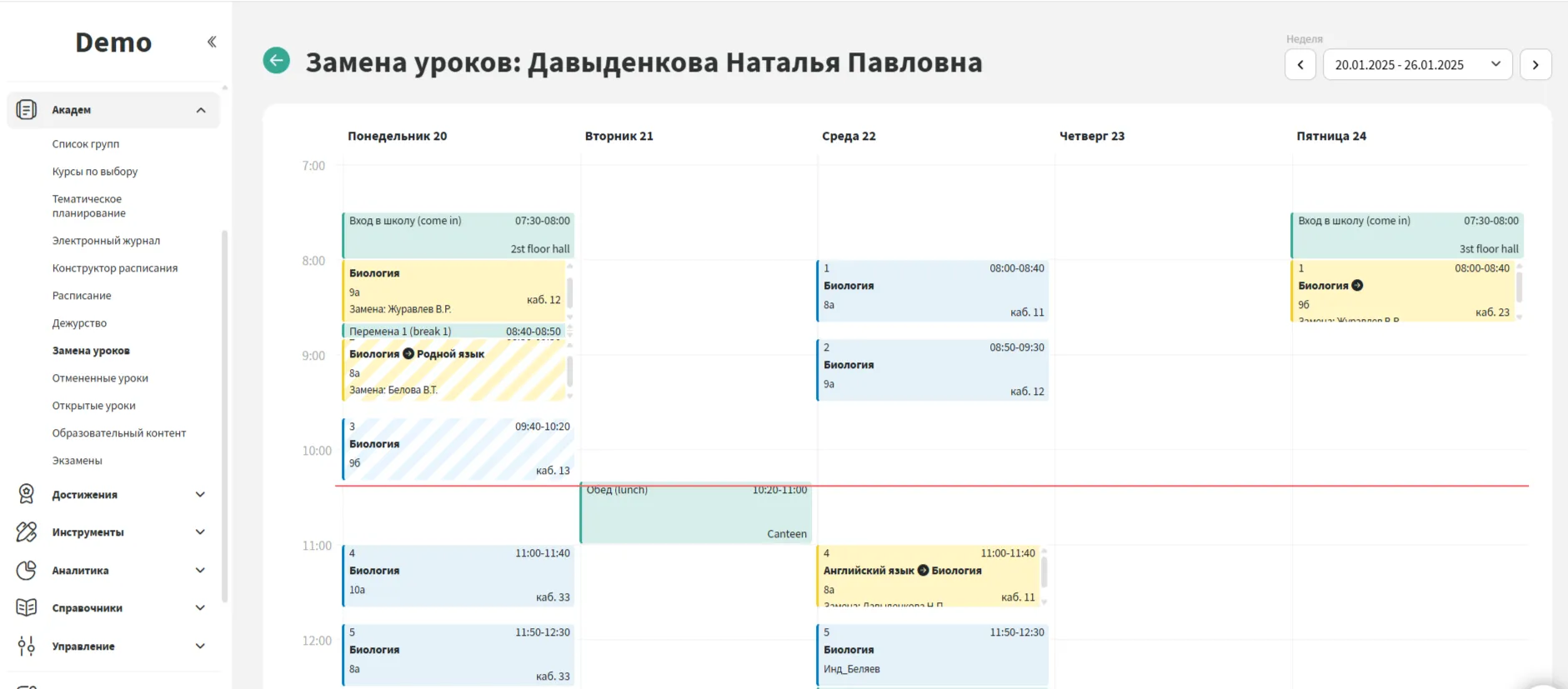Click the green back arrow button
The height and width of the screenshot is (689, 1568).
click(x=277, y=61)
